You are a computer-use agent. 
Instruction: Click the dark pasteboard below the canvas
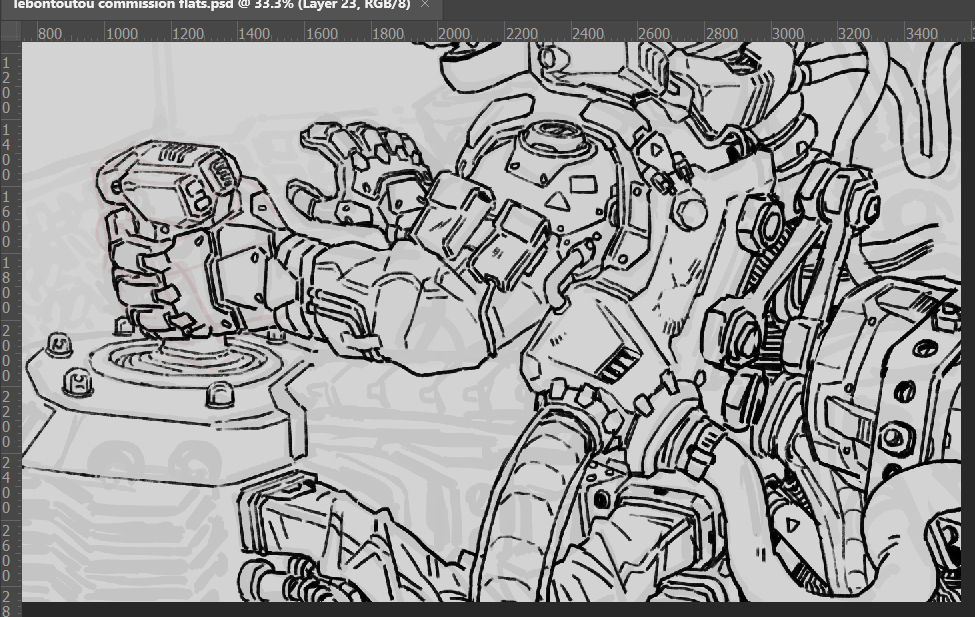coord(500,609)
